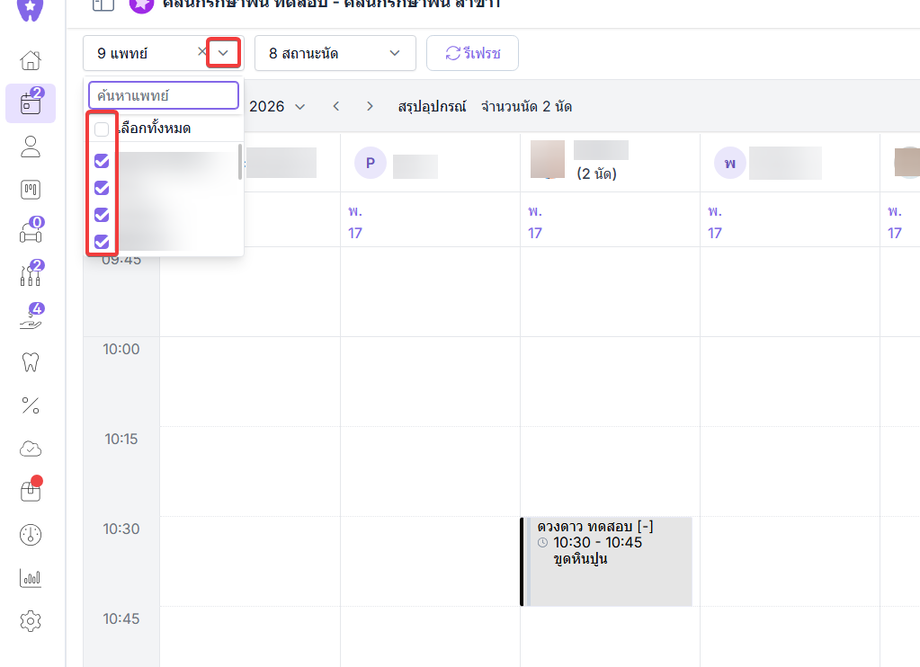Go to next date with right chevron
The image size is (920, 667).
(x=370, y=106)
